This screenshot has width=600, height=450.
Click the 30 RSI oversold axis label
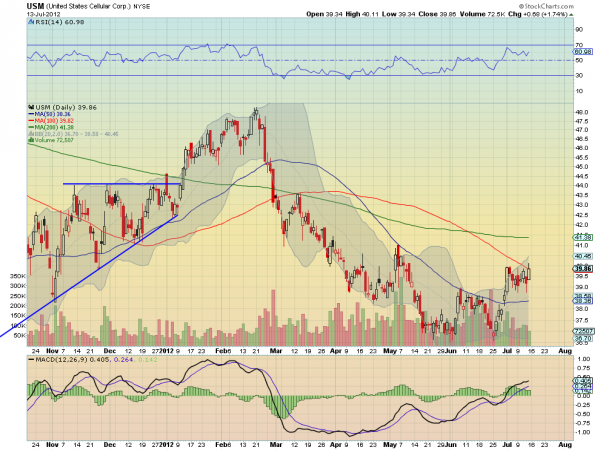(x=579, y=76)
